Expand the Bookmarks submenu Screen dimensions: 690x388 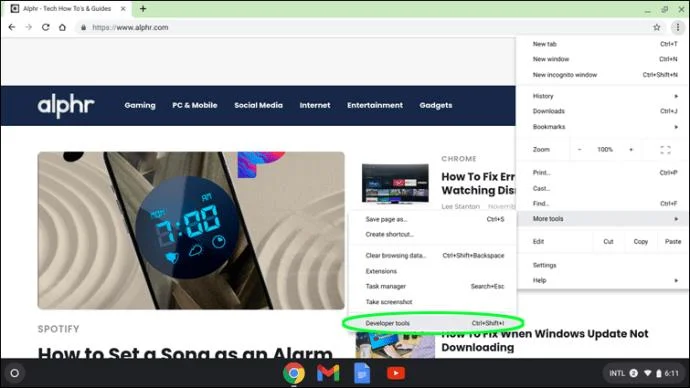click(603, 127)
